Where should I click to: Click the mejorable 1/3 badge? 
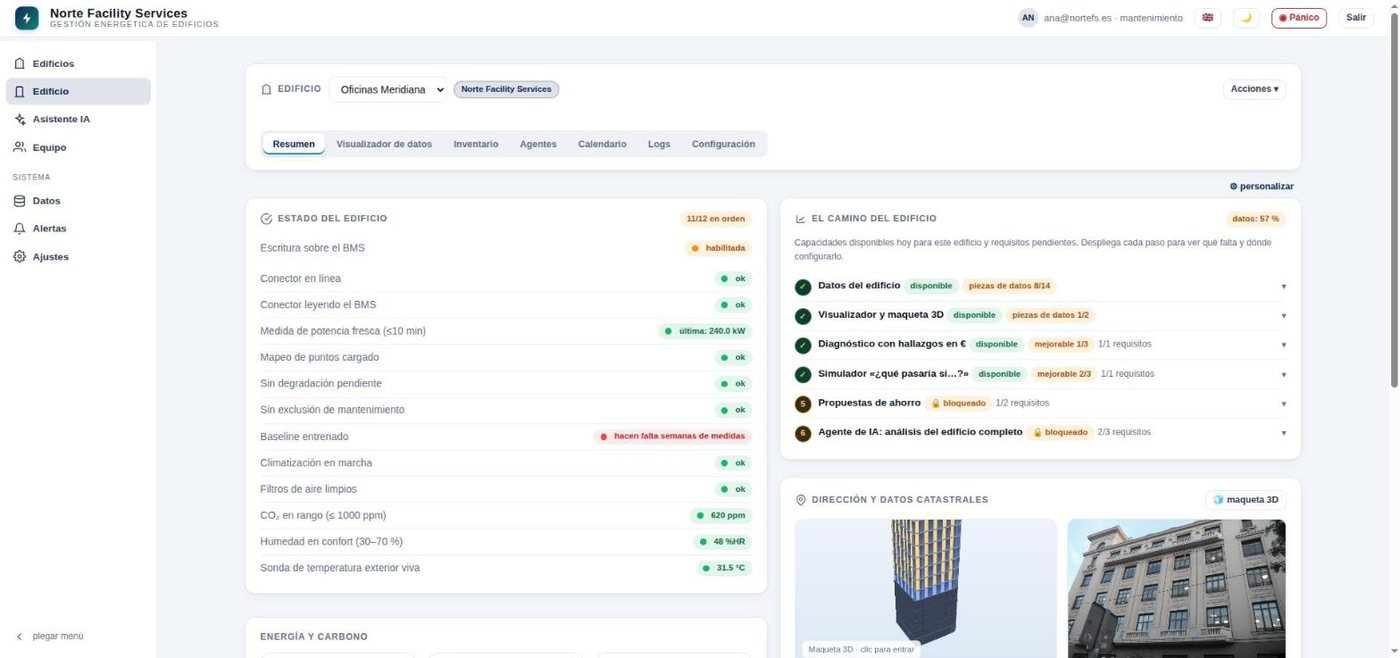click(1061, 344)
